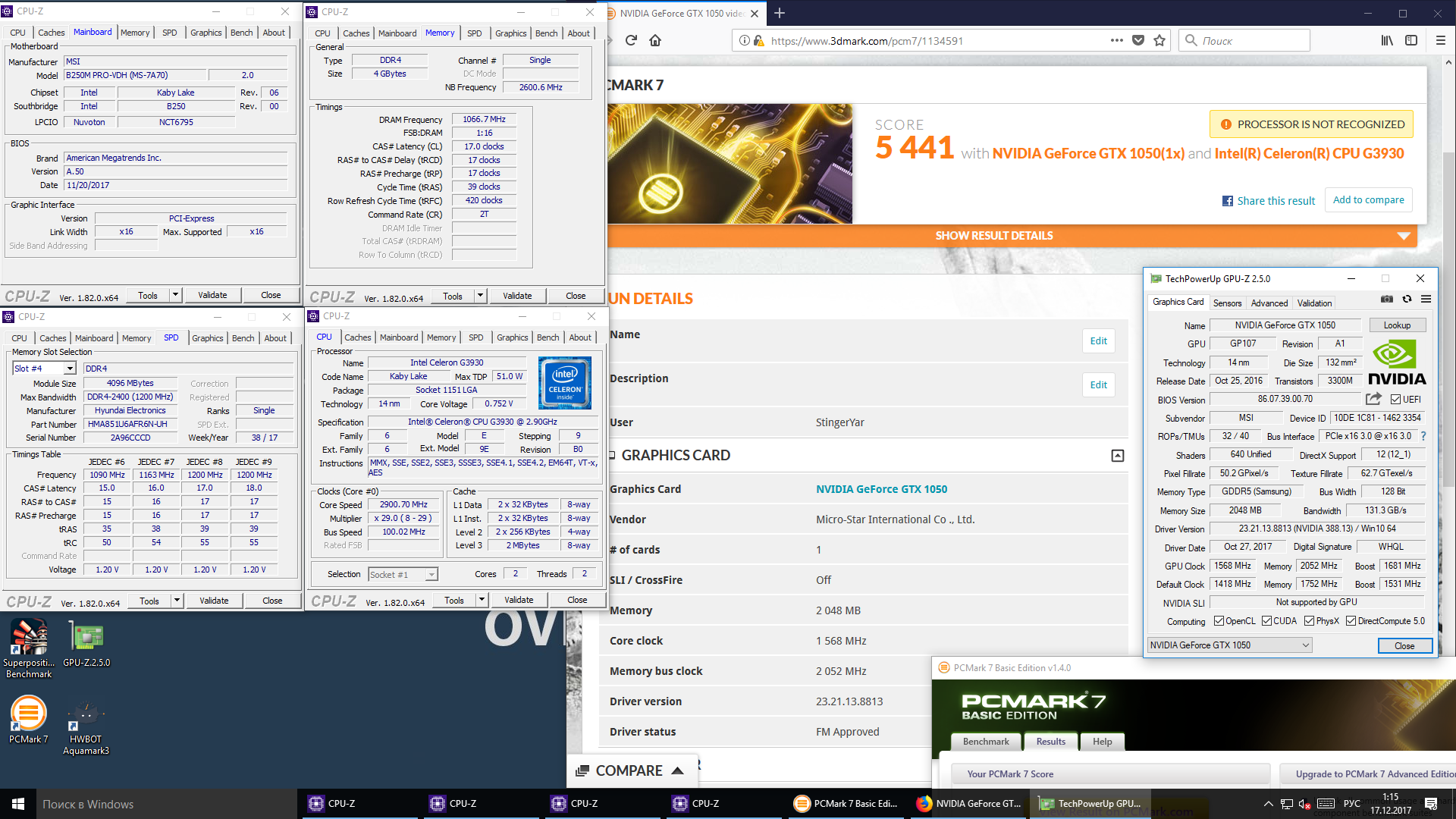Click the volume icon in system tray

click(1304, 804)
